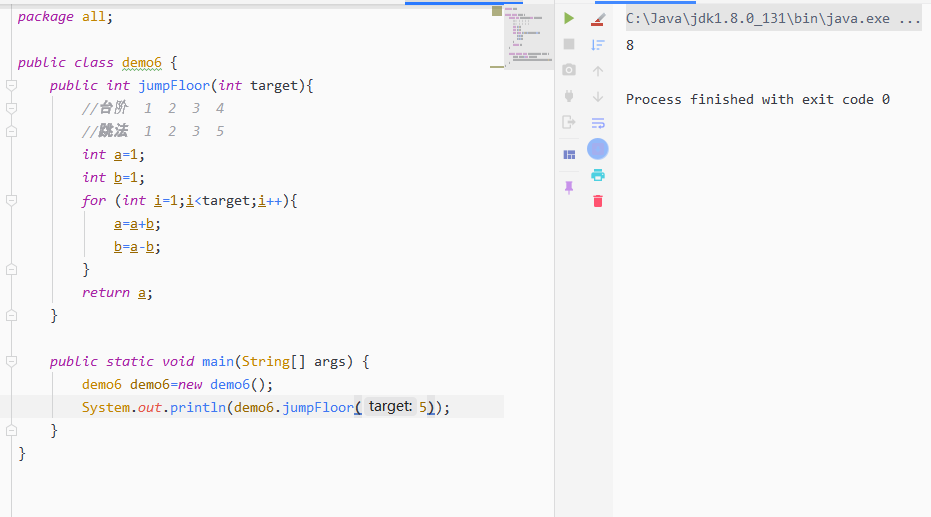Screen dimensions: 931x517
Task: Click the up arrow stack trace icon
Action: point(598,71)
